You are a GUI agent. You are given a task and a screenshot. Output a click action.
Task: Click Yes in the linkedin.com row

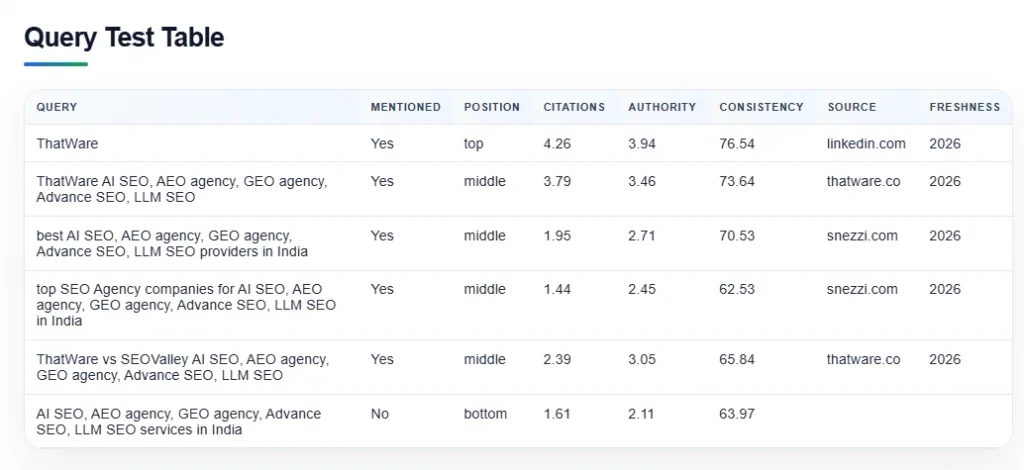click(382, 144)
